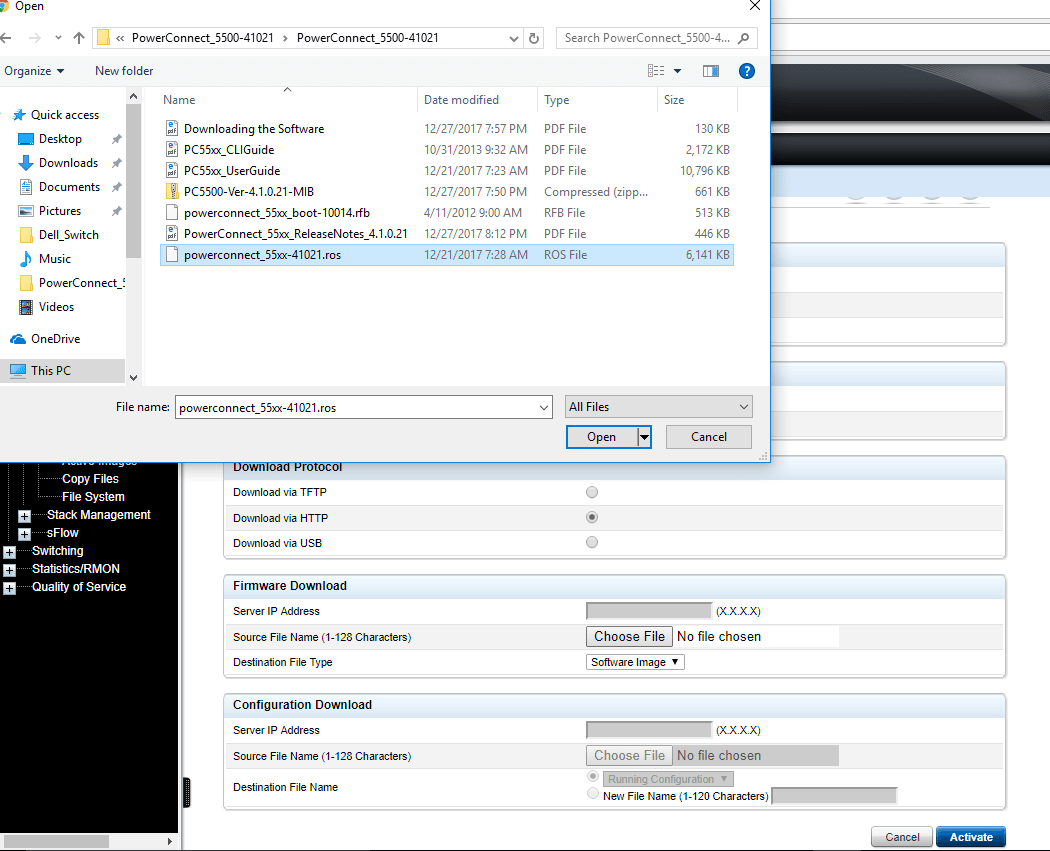Open the OneDrive cloud icon in sidebar
The width and height of the screenshot is (1050, 851).
point(18,339)
